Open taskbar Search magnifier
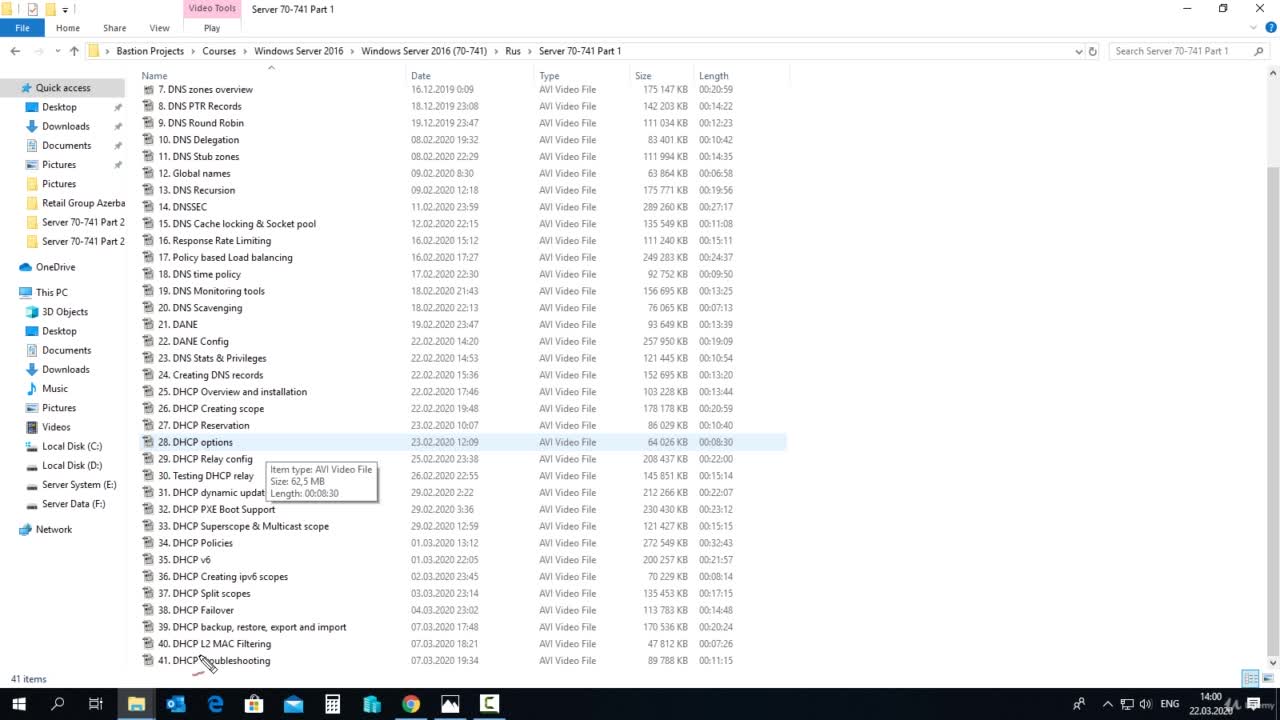The image size is (1280, 720). click(58, 704)
